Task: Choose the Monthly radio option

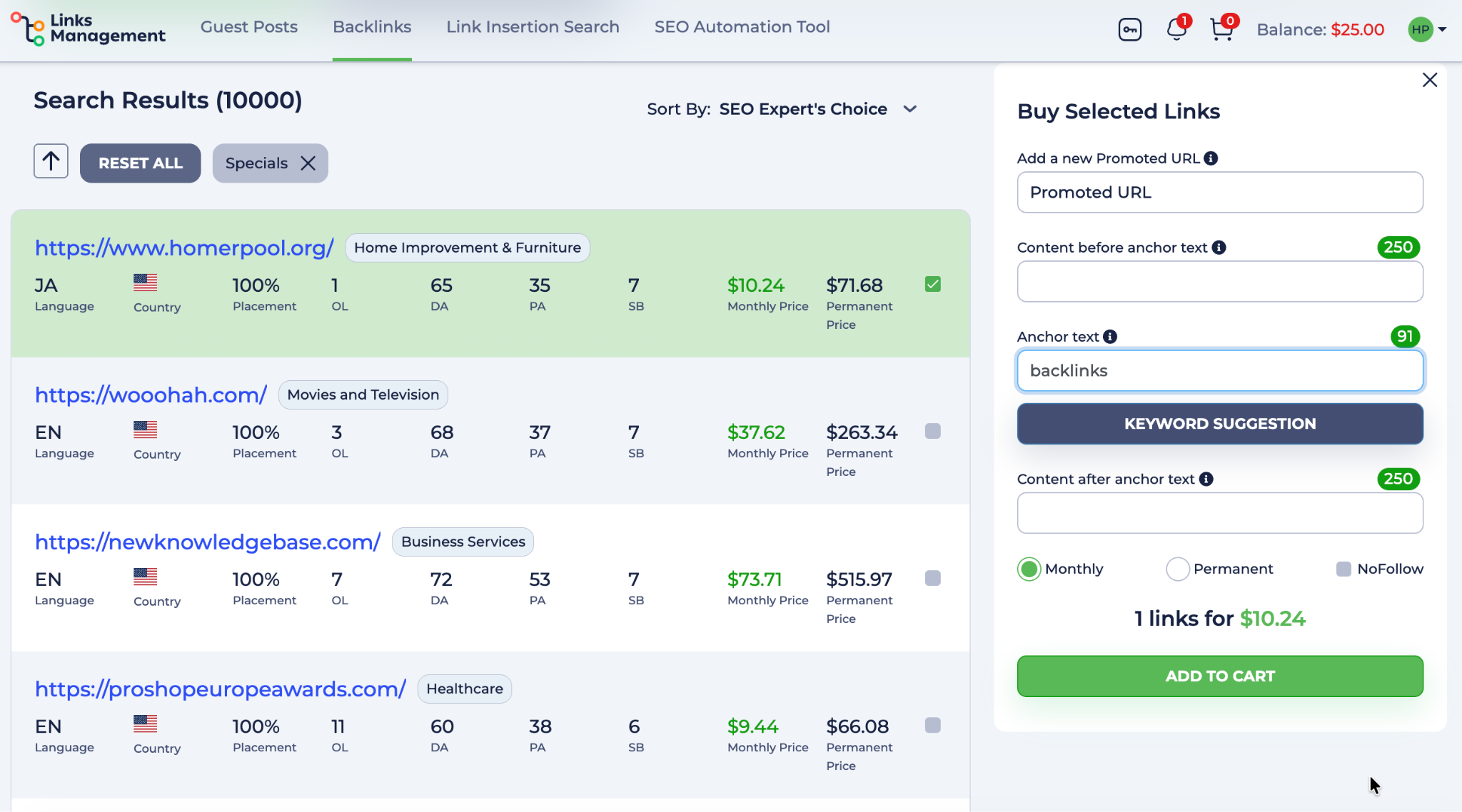Action: [x=1029, y=569]
